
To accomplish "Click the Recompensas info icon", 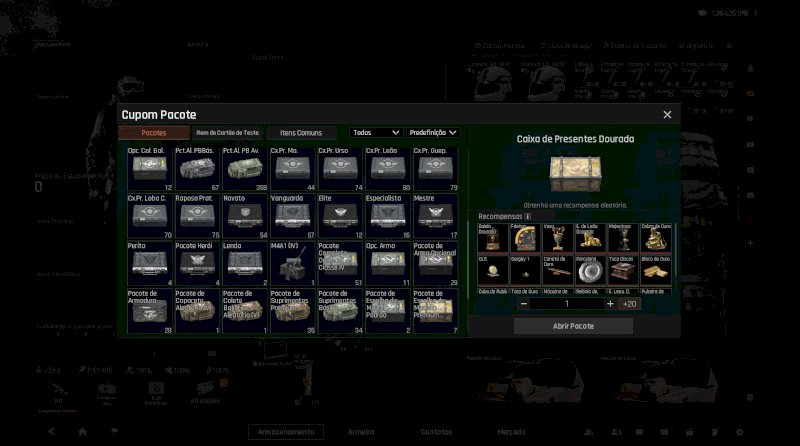I will click(x=528, y=216).
